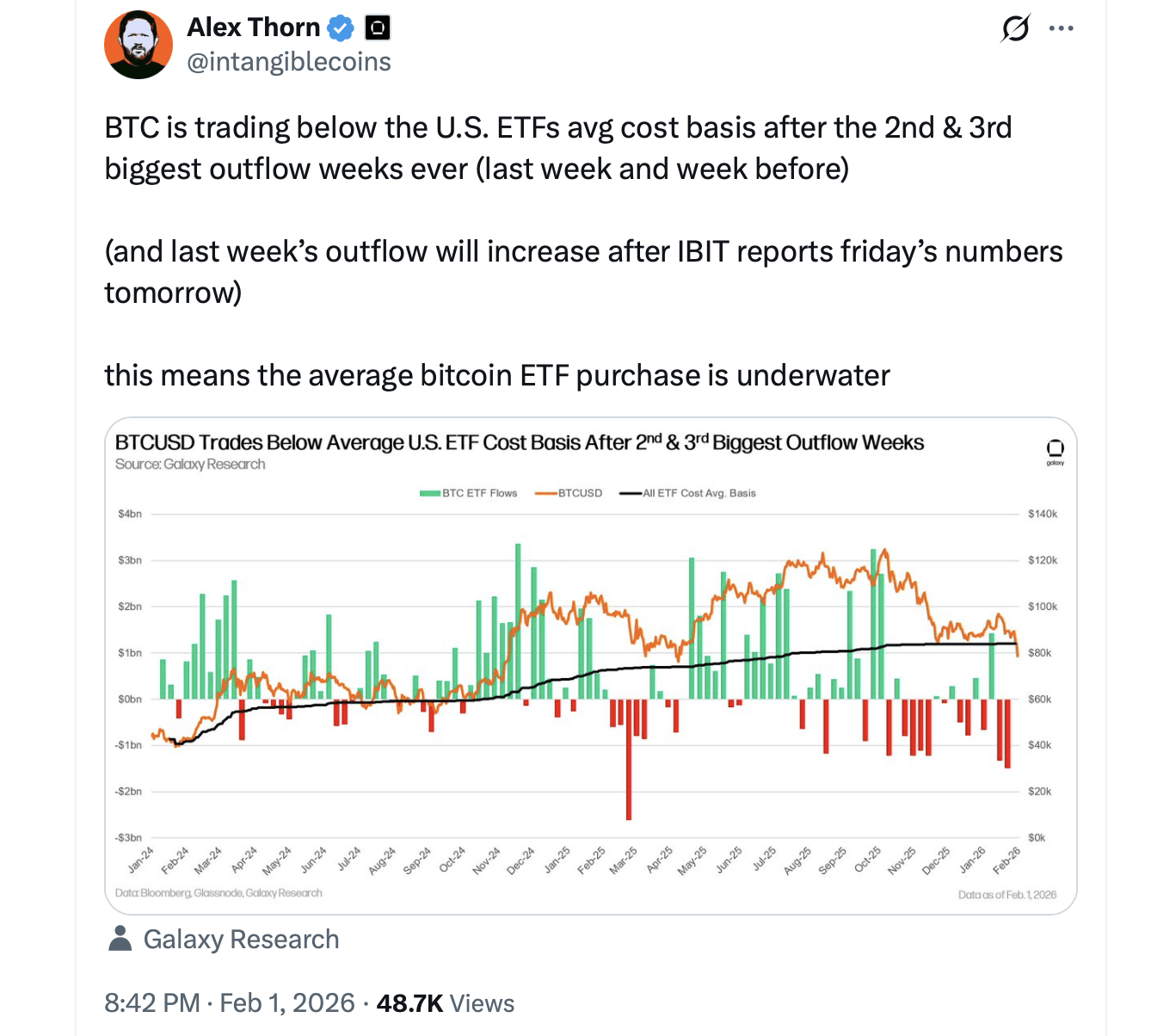Image resolution: width=1151 pixels, height=1036 pixels.
Task: Open the Grok slashed-circle icon
Action: click(x=1015, y=29)
